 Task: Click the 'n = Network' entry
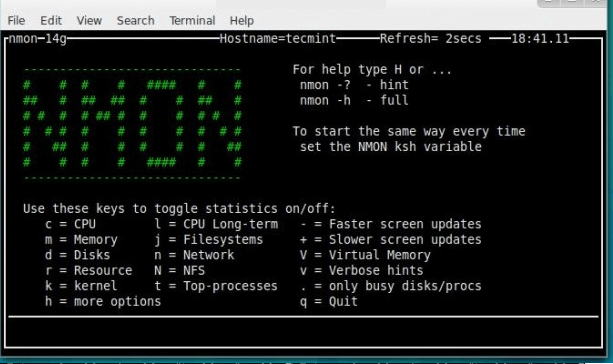(194, 255)
